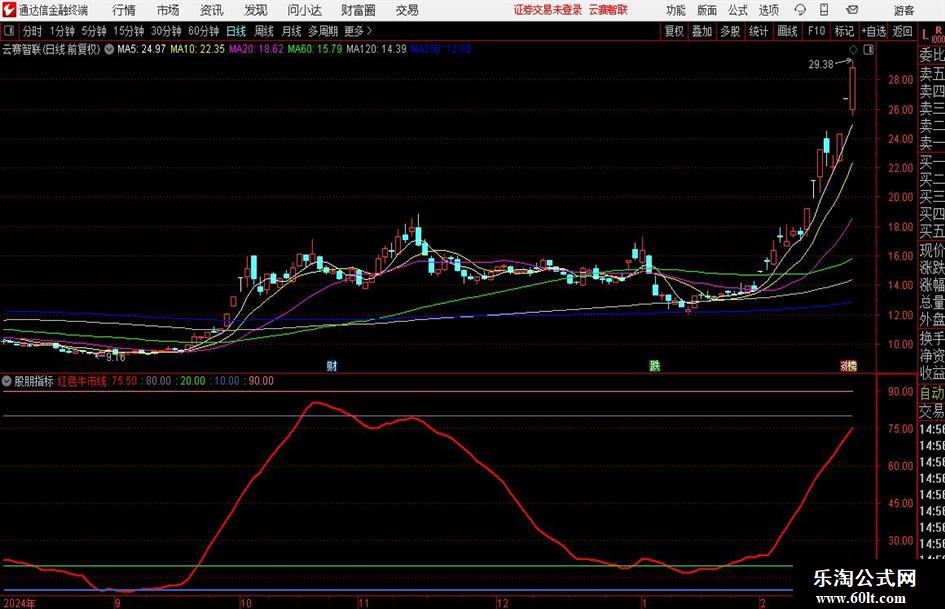The height and width of the screenshot is (609, 945).
Task: Open the envelope messages icon
Action: click(x=852, y=10)
